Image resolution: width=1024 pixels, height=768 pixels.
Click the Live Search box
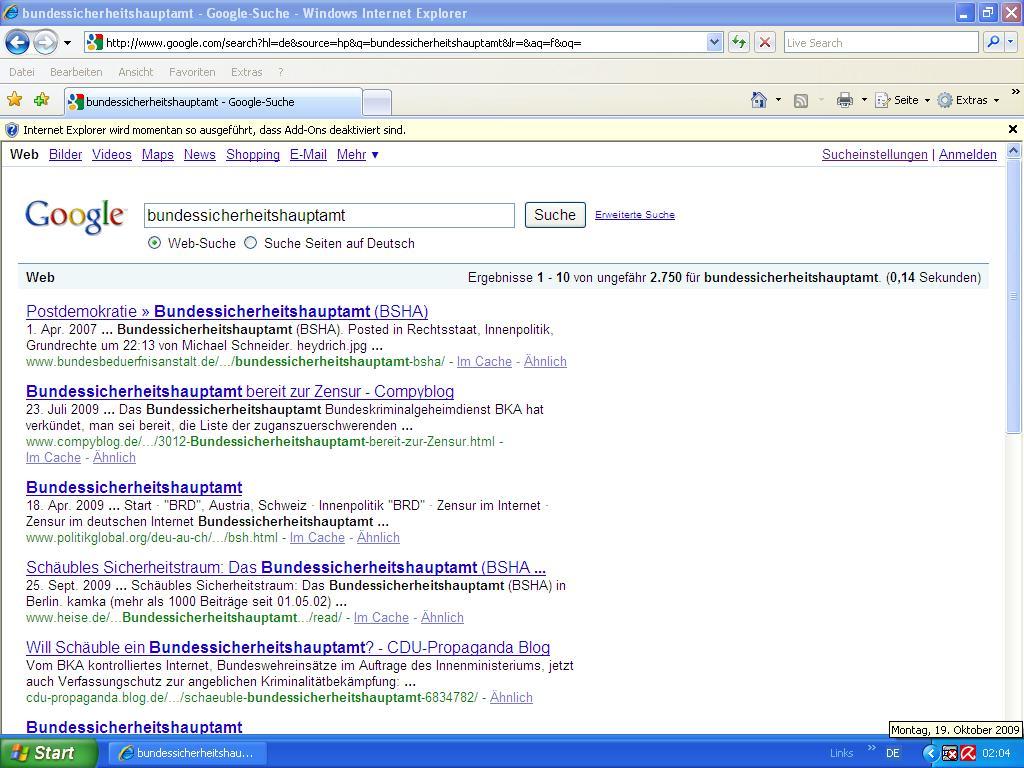(x=881, y=43)
